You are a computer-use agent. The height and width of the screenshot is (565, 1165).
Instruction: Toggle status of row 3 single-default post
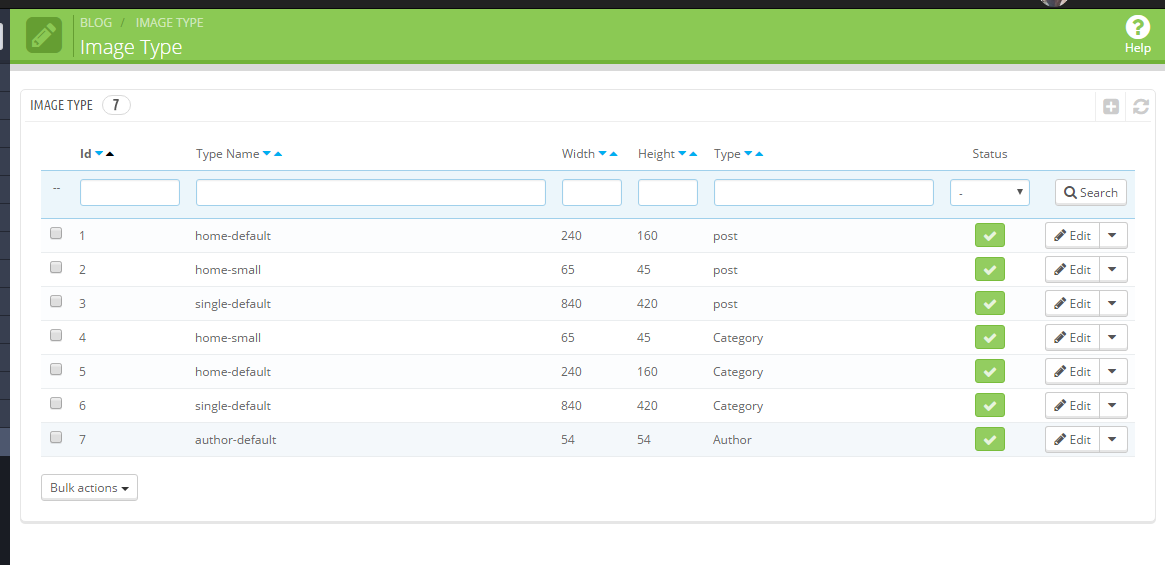click(x=990, y=303)
